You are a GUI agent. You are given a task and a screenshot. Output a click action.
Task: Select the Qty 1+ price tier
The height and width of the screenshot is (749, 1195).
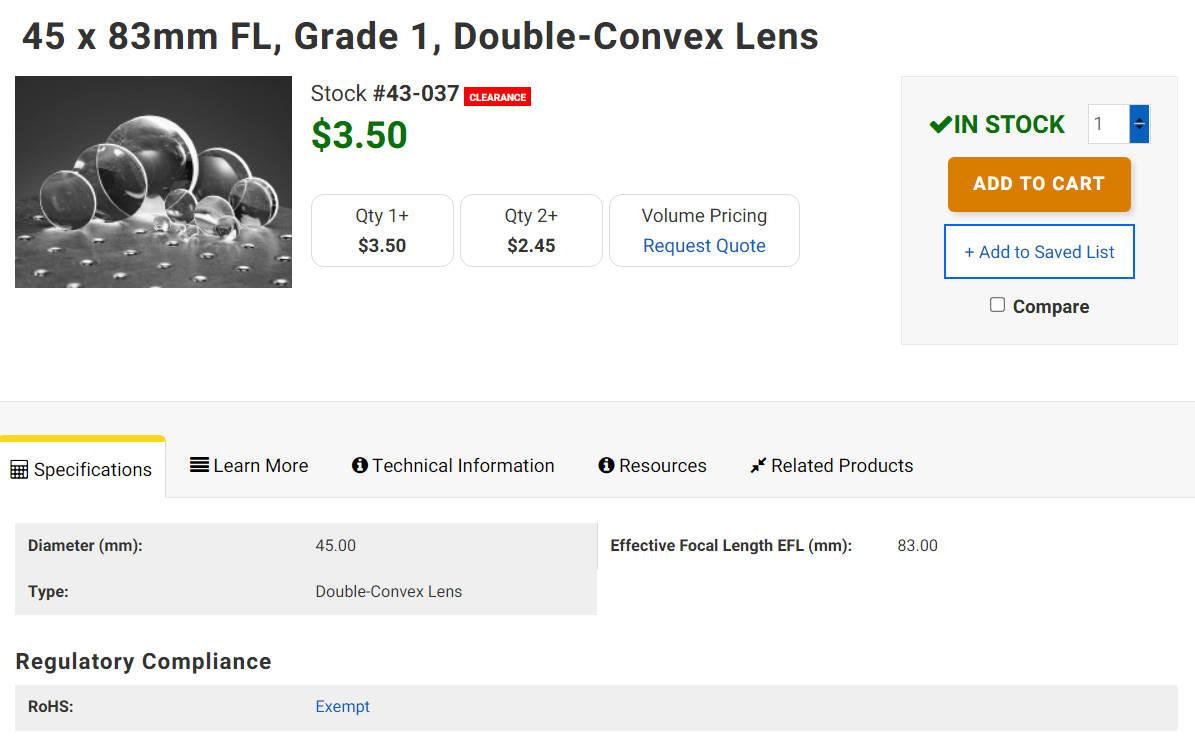pos(382,231)
